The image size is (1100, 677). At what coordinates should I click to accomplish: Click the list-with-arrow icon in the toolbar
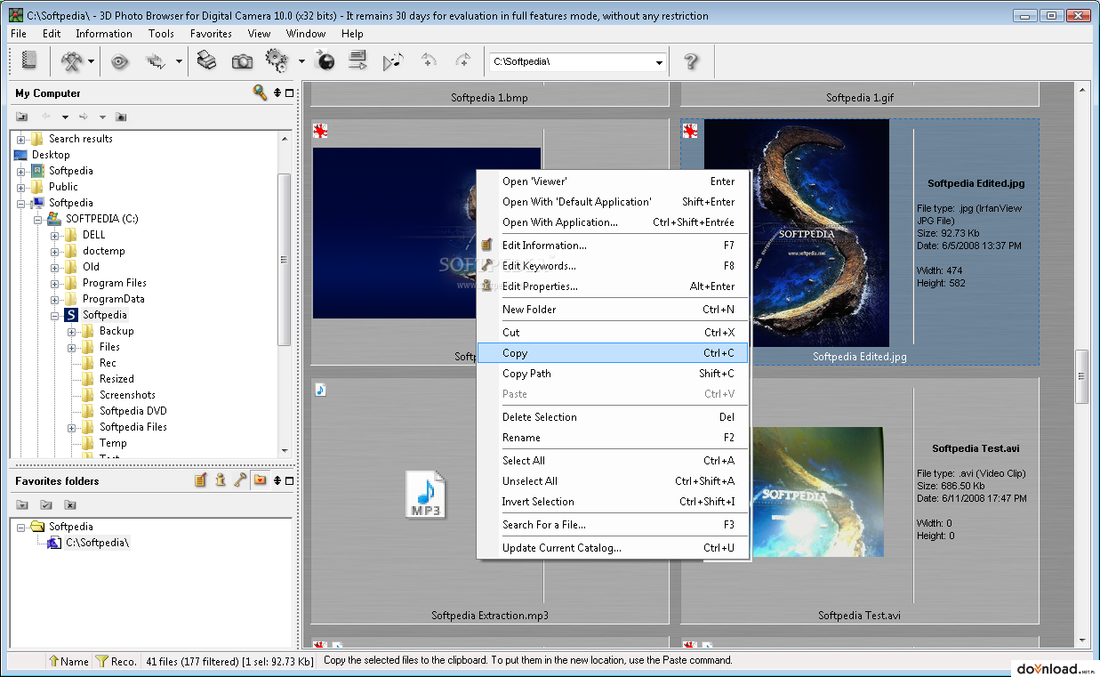click(358, 61)
